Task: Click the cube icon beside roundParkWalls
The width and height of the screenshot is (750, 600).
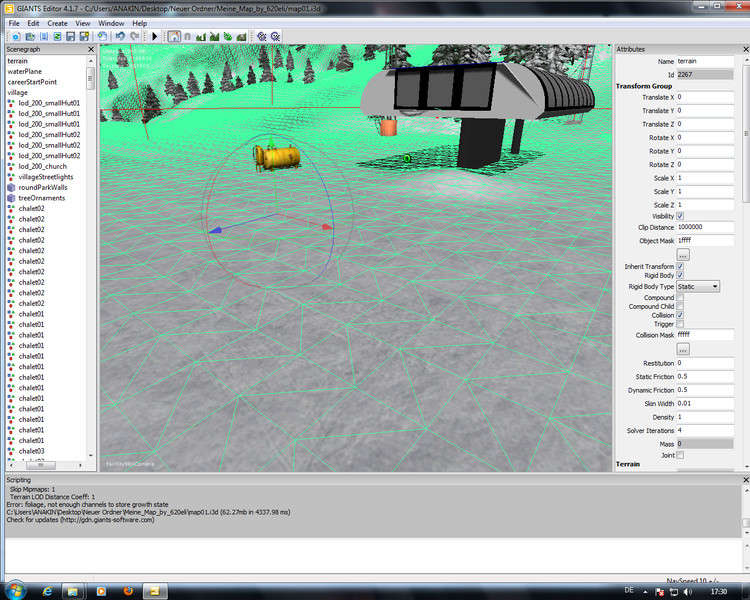Action: click(x=11, y=188)
